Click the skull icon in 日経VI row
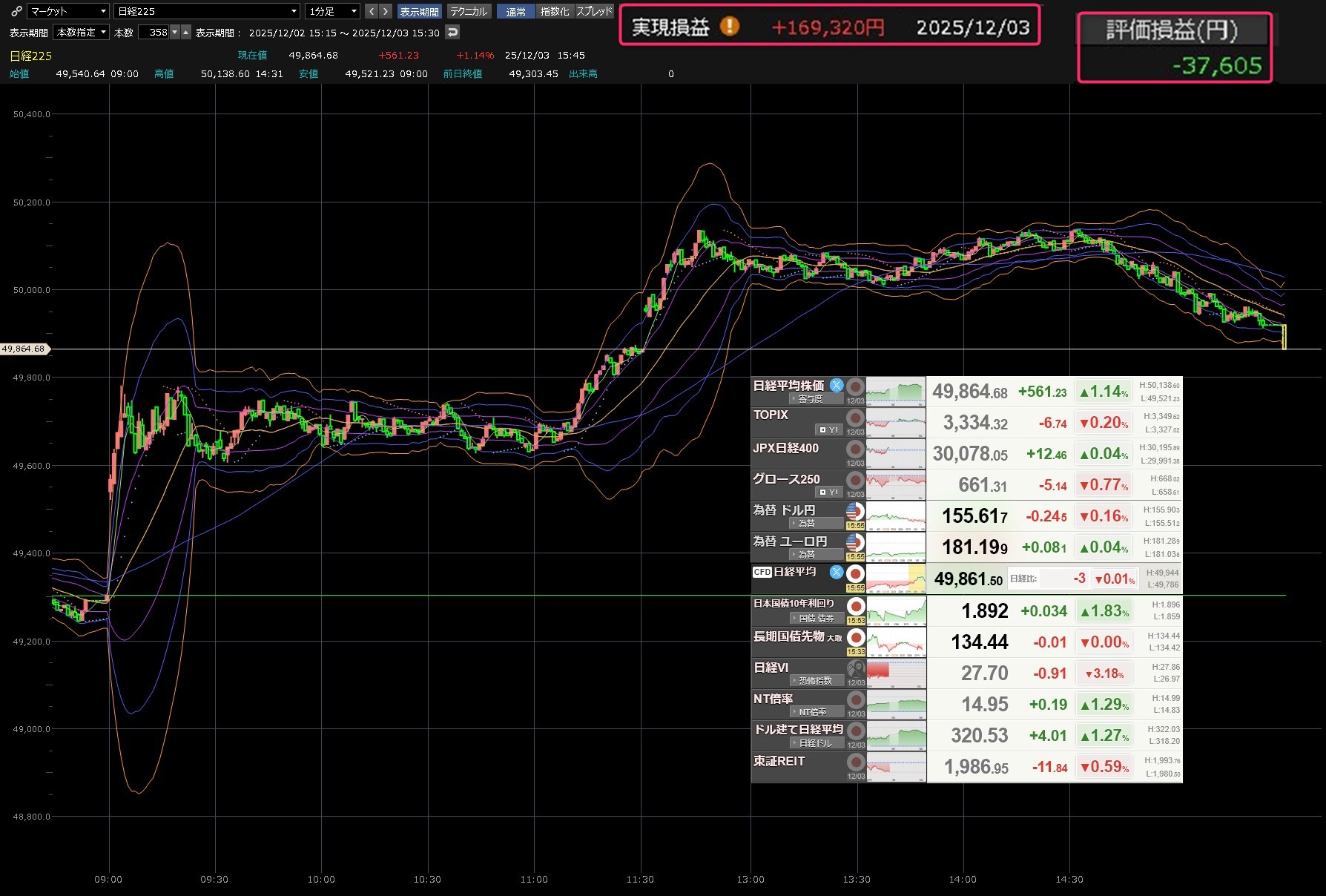Screen dimensions: 1326x896 click(855, 668)
